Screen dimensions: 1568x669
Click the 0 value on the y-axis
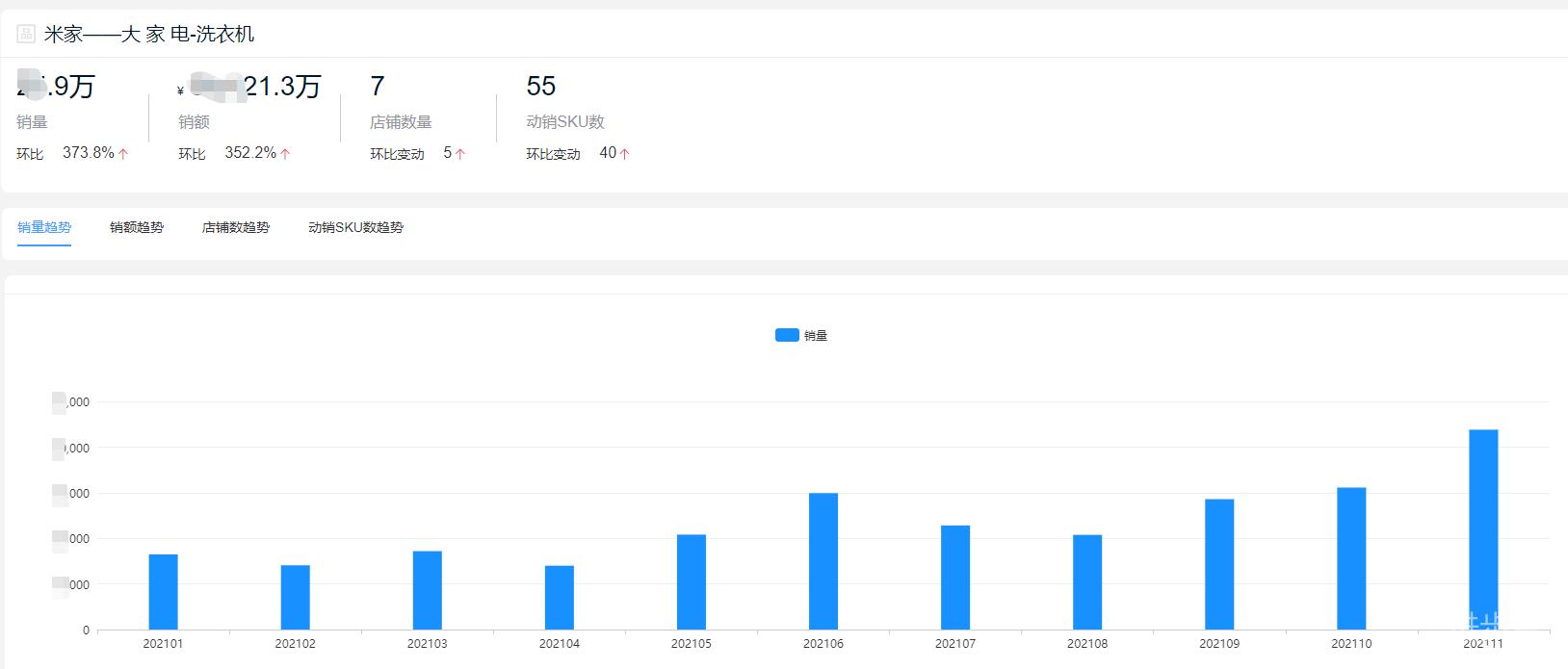click(x=86, y=630)
